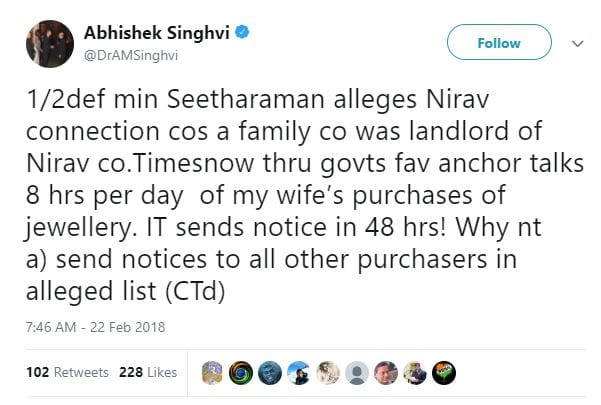
Task: Click the Follow button
Action: pos(498,43)
